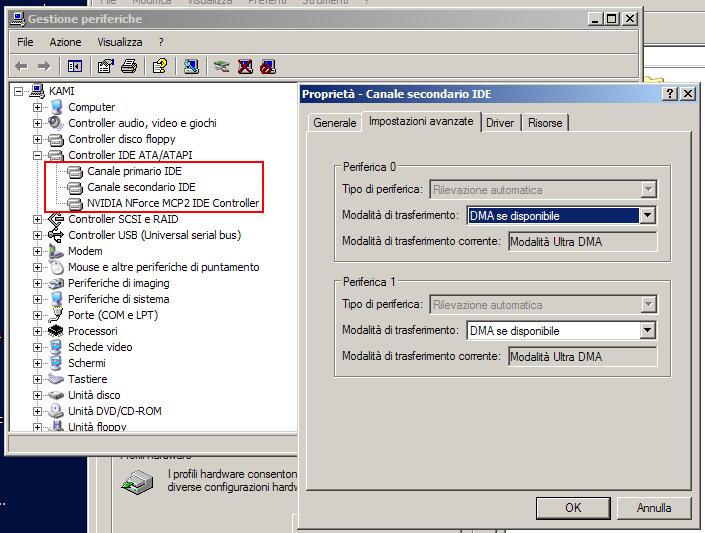Open Periferica 0 Tipo di periferica dropdown
The image size is (705, 533).
648,189
